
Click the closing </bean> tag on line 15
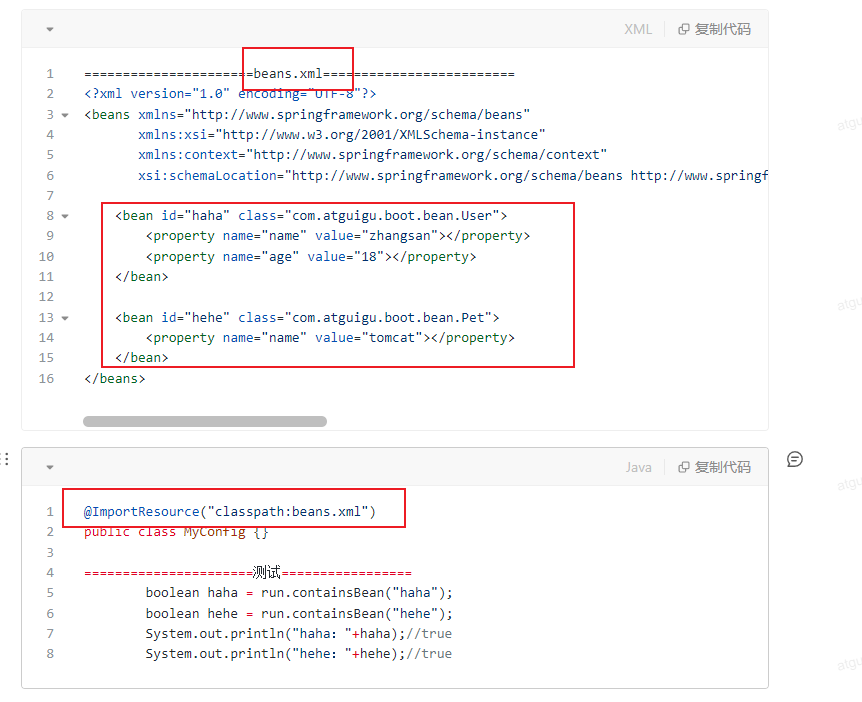pyautogui.click(x=142, y=358)
